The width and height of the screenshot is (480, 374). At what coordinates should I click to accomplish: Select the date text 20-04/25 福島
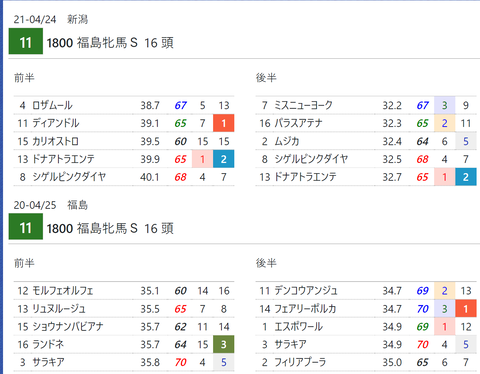[51, 205]
